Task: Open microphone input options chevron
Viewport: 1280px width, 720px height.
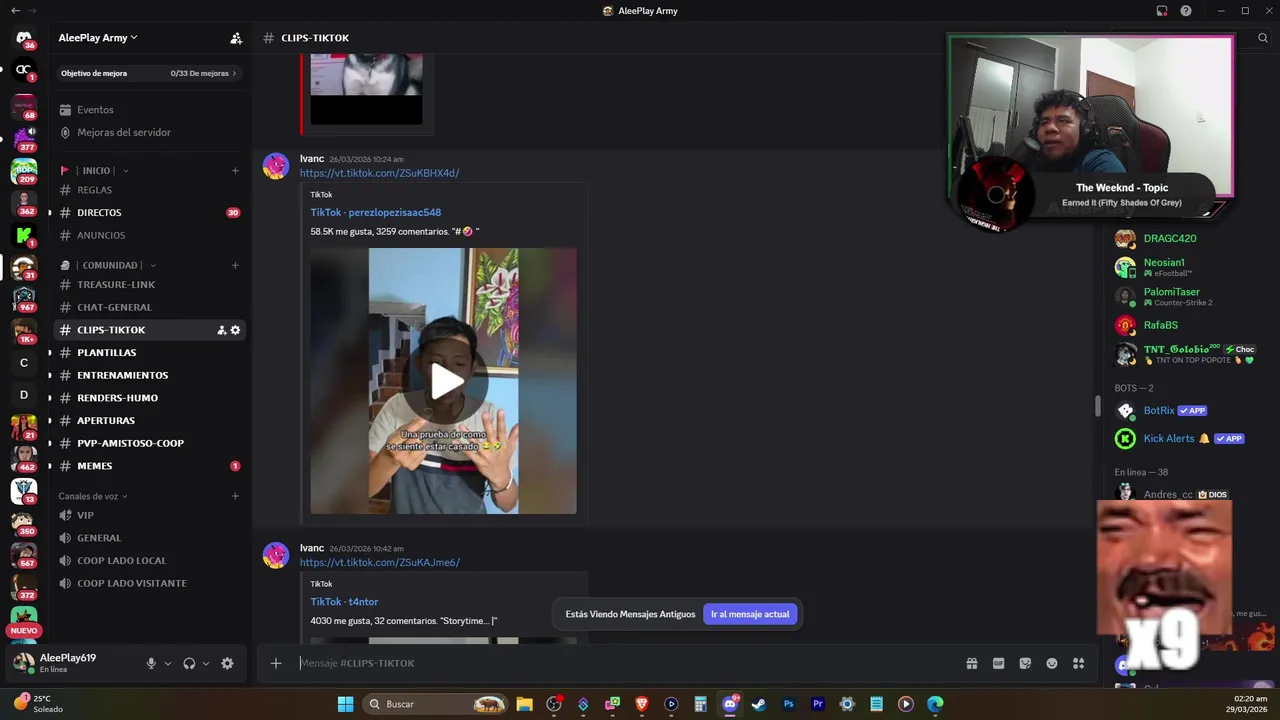Action: 167,663
